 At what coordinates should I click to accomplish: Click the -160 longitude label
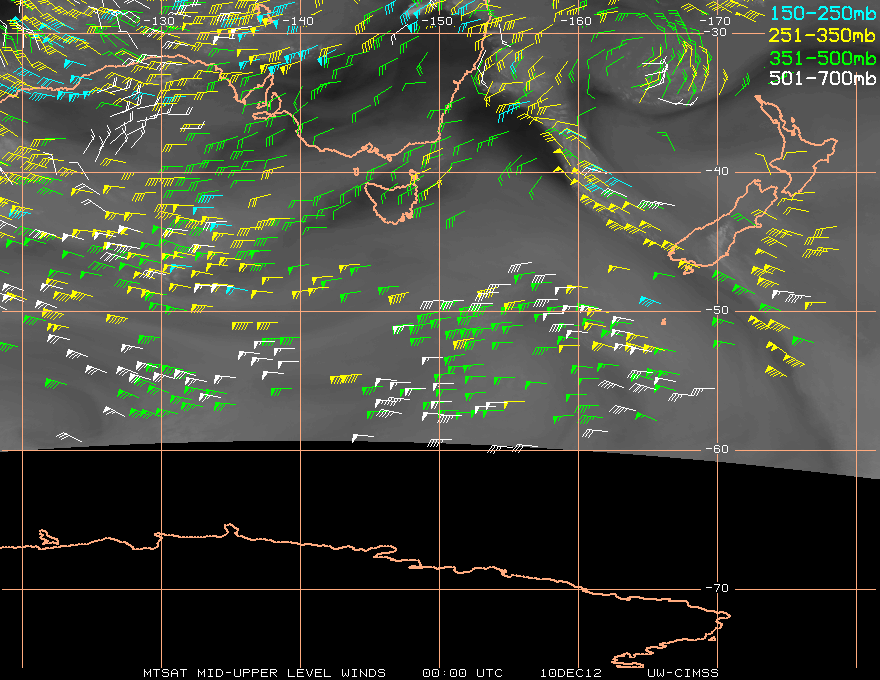tap(576, 21)
